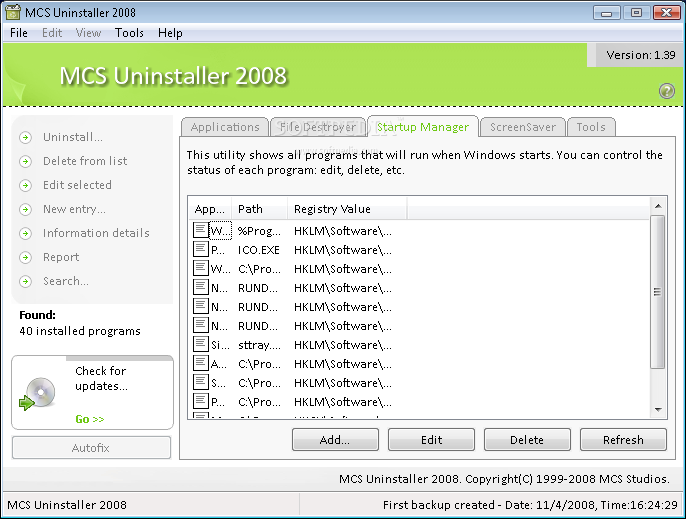
Task: Click the CD update icon
Action: (38, 394)
